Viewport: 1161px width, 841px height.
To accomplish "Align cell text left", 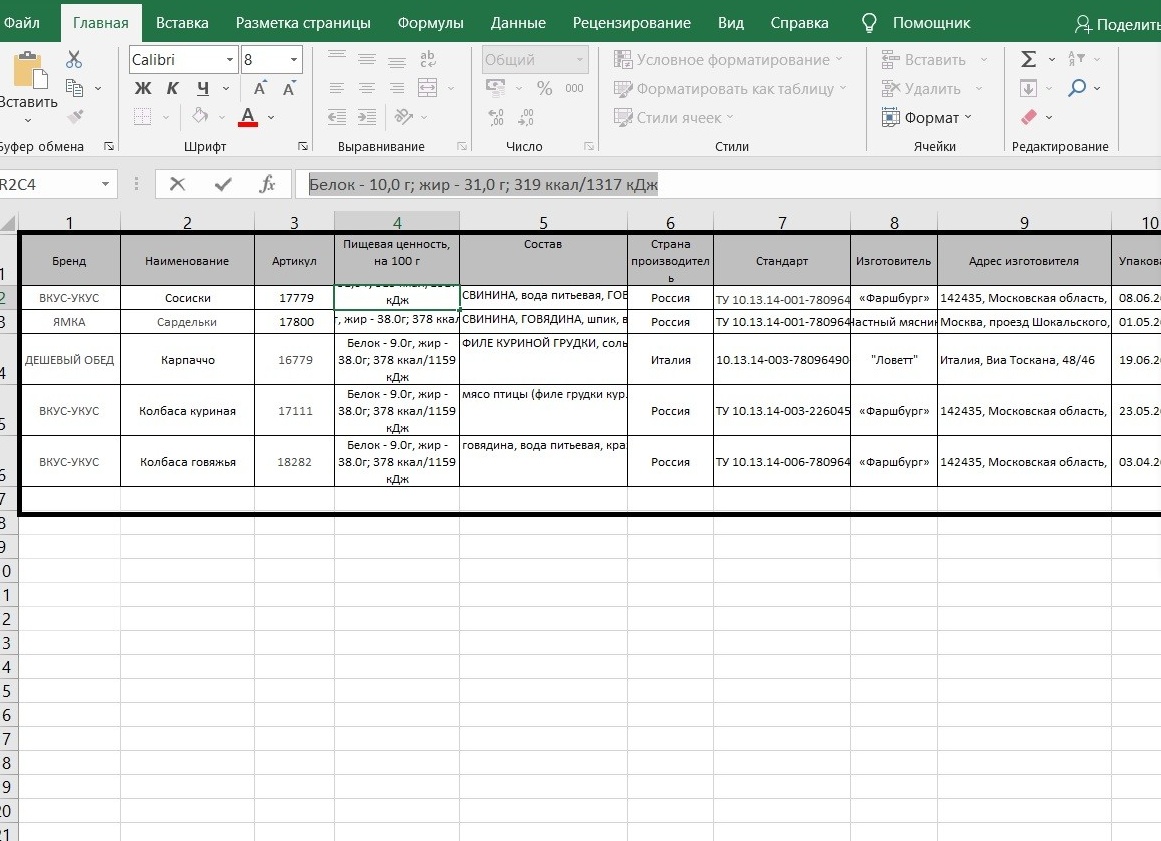I will [x=337, y=88].
